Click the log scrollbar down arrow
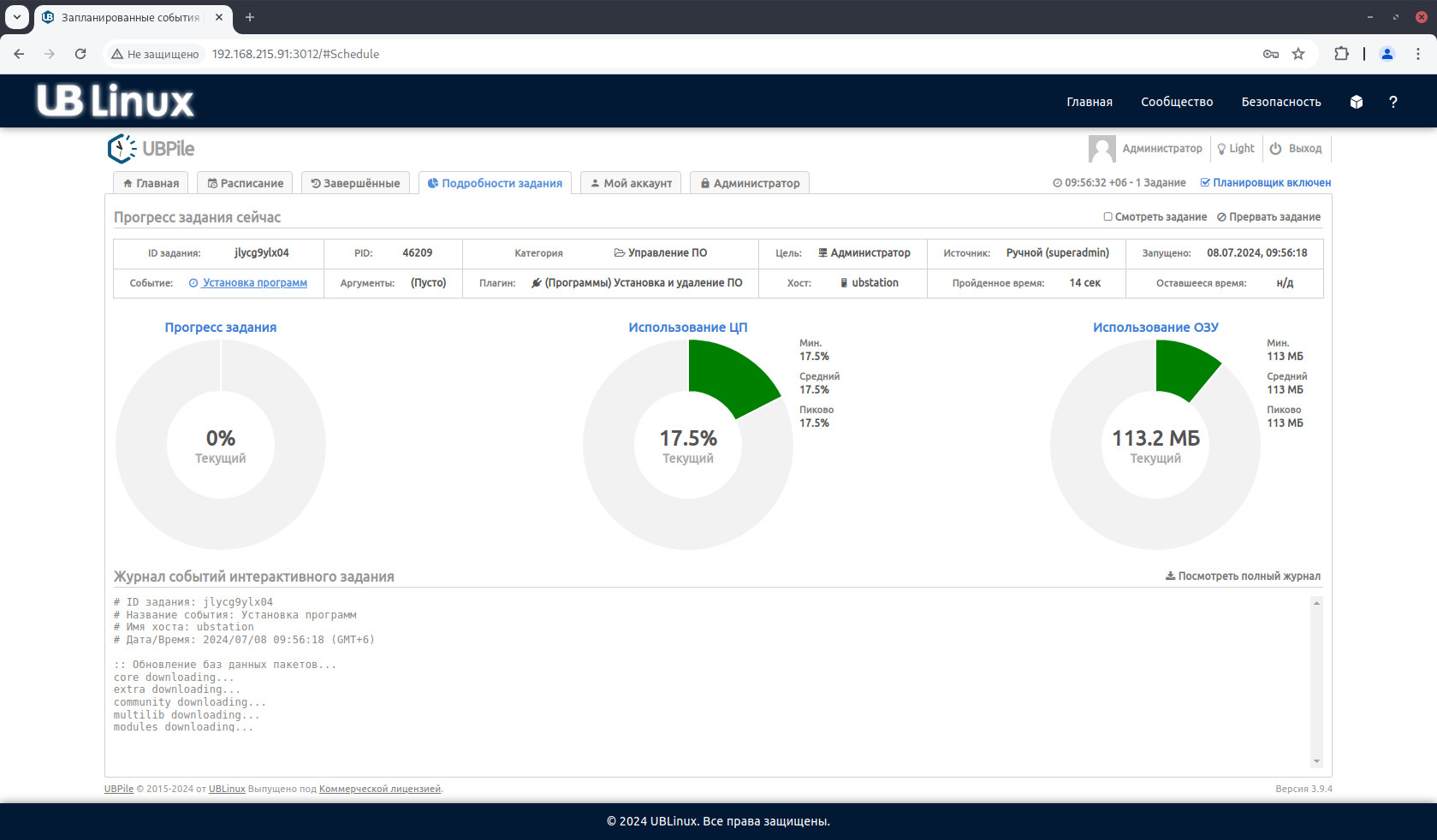The image size is (1437, 840). [x=1316, y=761]
